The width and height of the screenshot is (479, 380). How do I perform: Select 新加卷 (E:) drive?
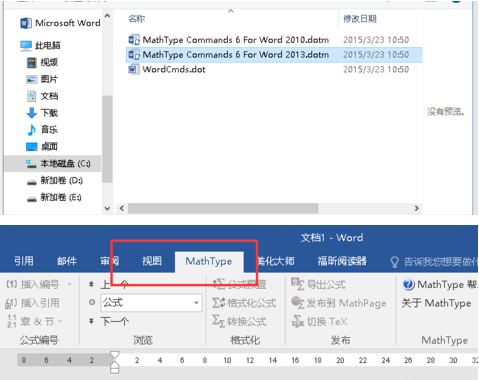coord(54,197)
